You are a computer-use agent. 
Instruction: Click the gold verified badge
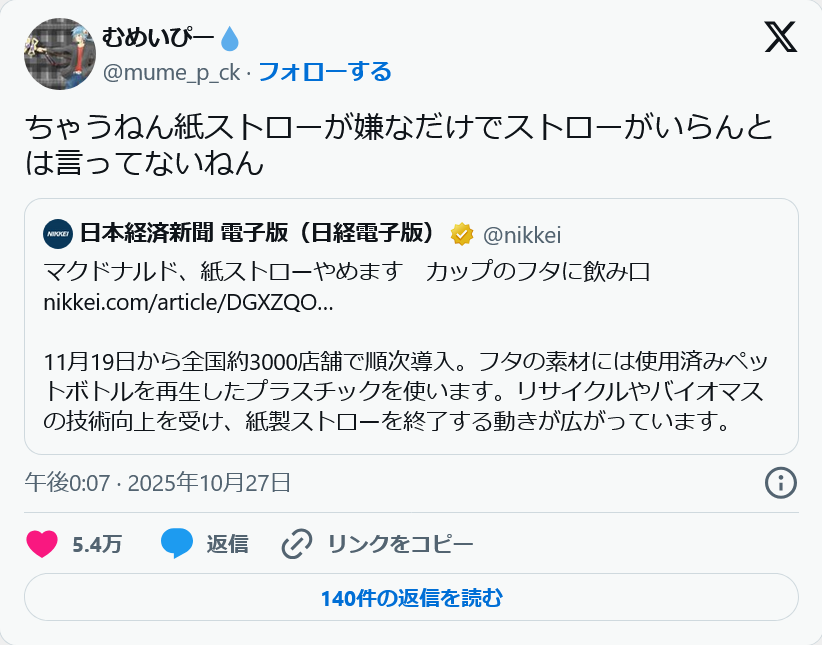(461, 234)
